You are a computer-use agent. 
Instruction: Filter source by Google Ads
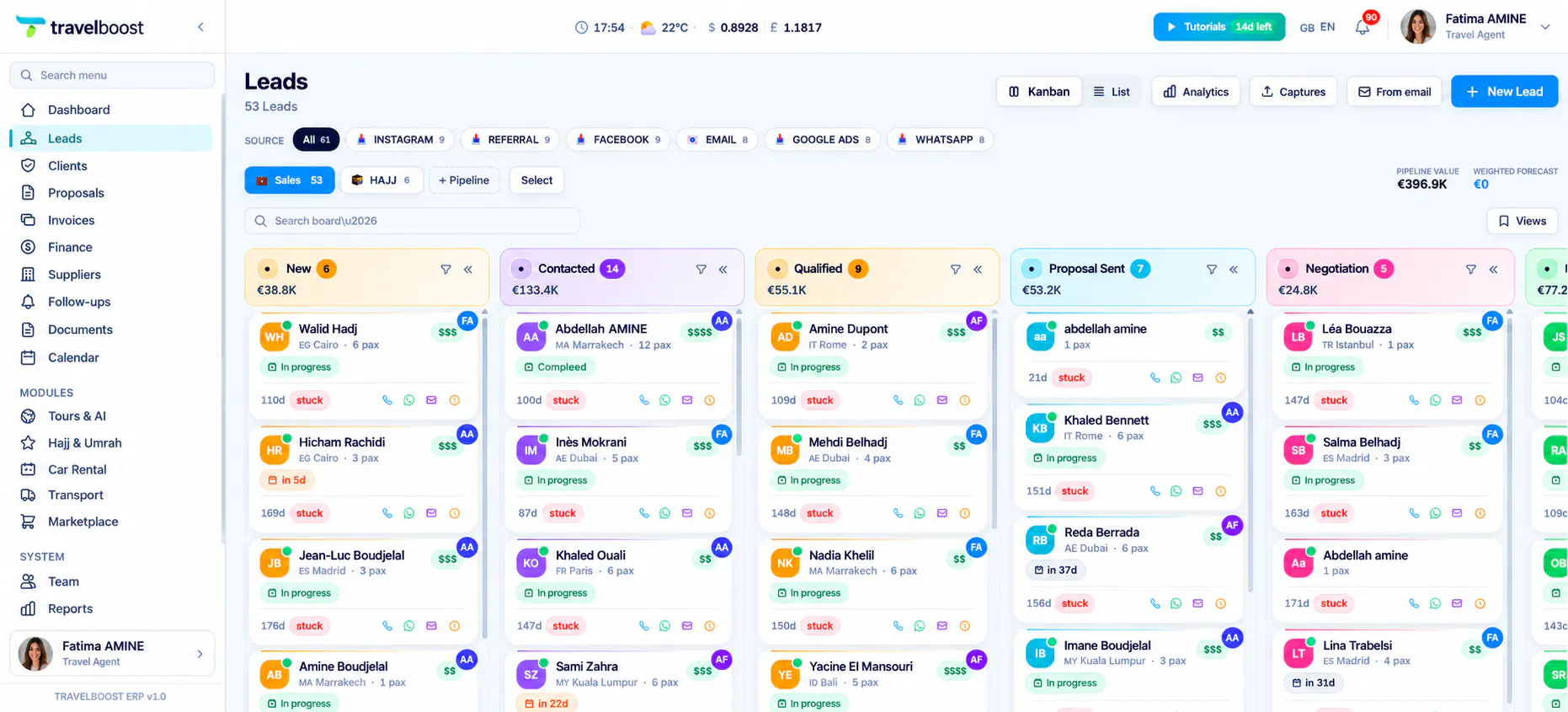pos(823,140)
